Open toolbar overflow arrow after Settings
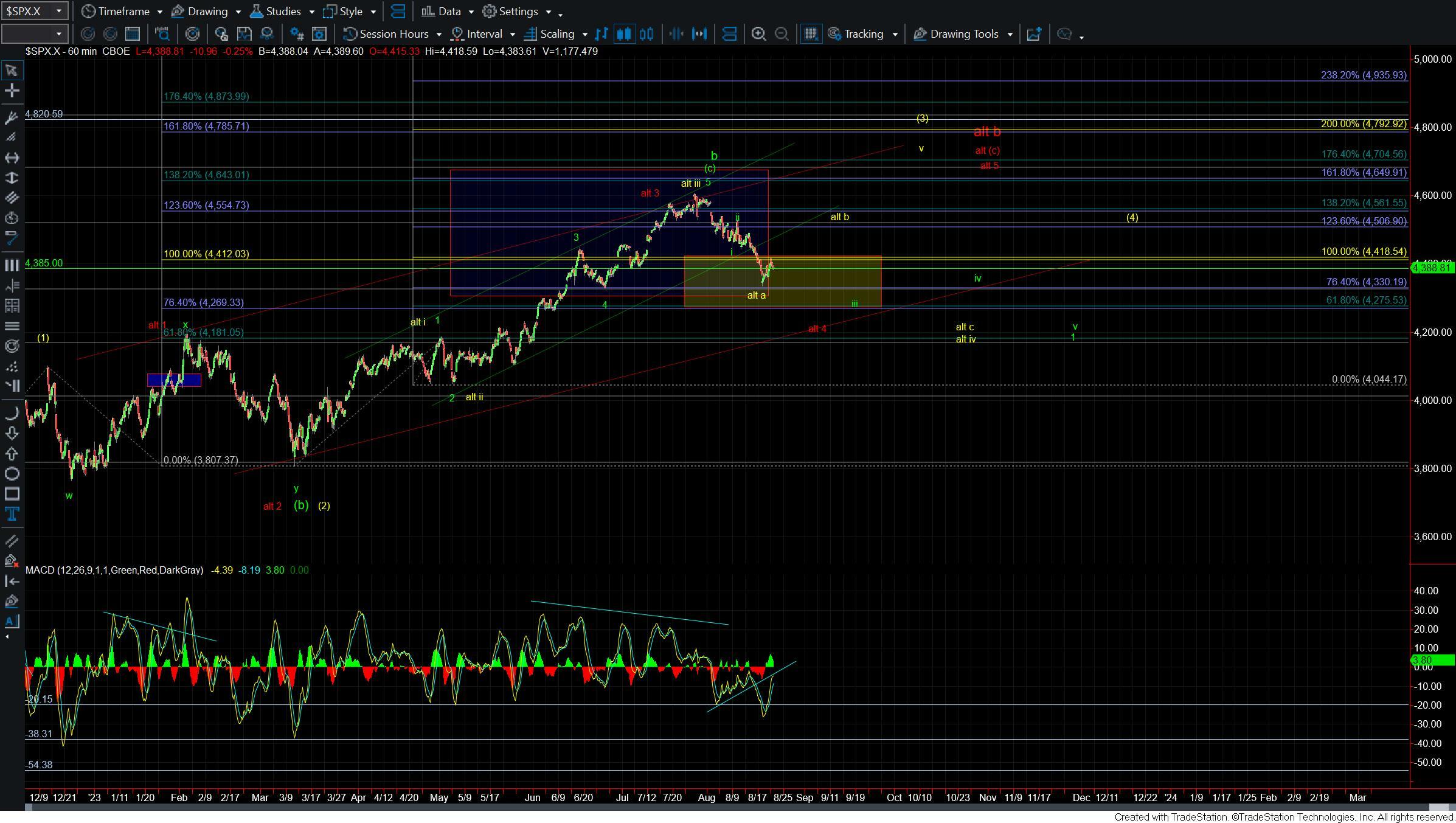The width and height of the screenshot is (1456, 823). pos(560,14)
